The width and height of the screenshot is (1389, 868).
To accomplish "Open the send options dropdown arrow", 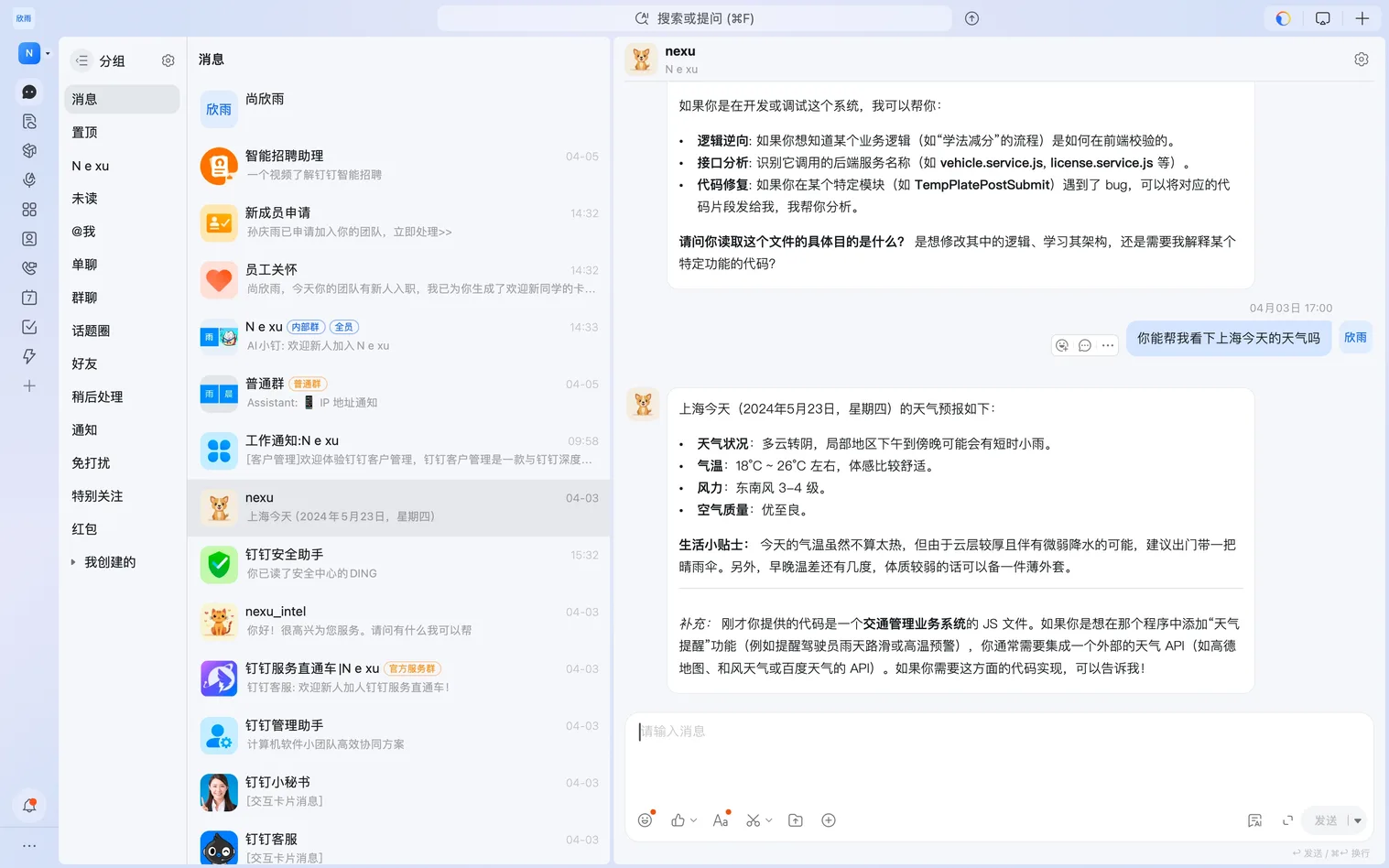I will pos(1357,820).
